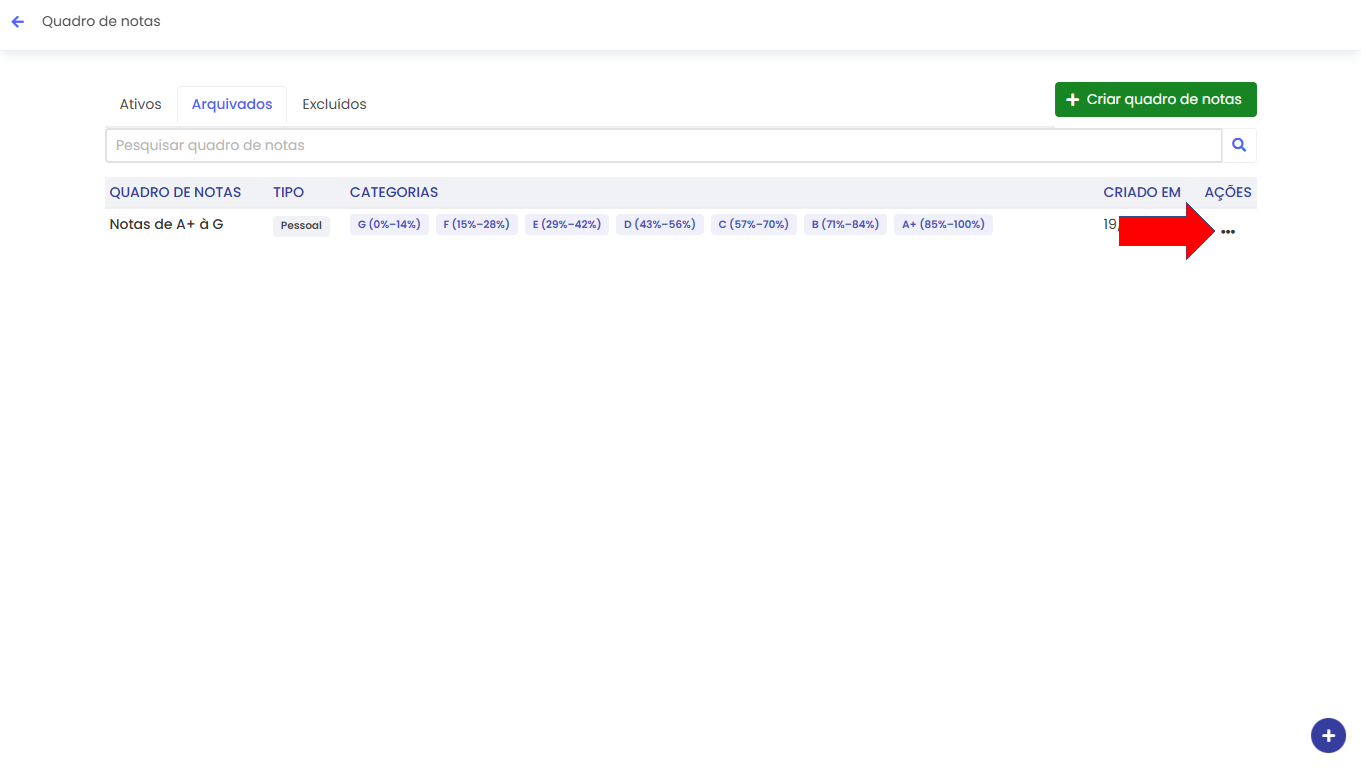
Task: Click the F (15%-28%) category tag
Action: click(476, 224)
